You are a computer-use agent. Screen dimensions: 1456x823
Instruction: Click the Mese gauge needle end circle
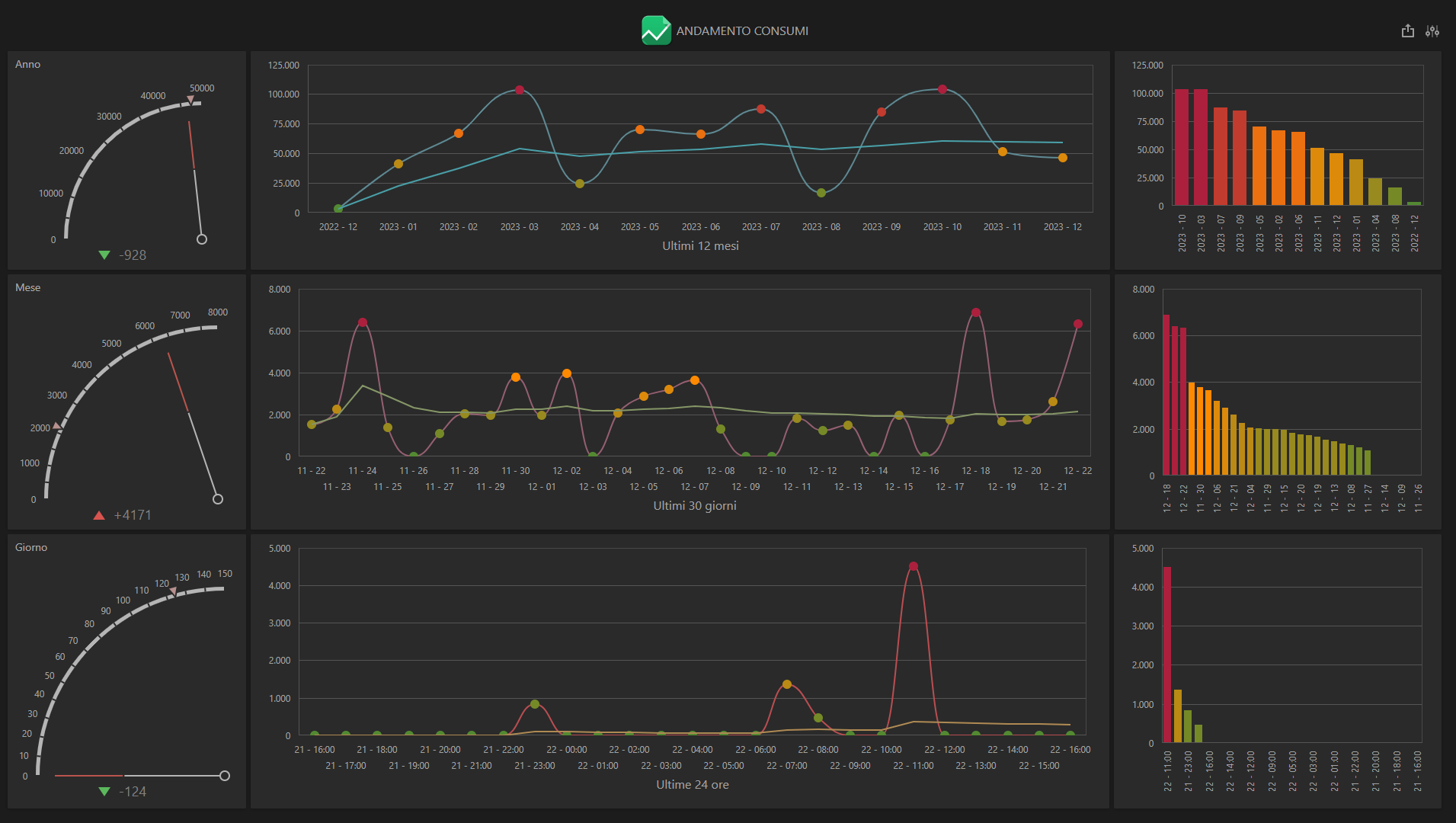[218, 499]
